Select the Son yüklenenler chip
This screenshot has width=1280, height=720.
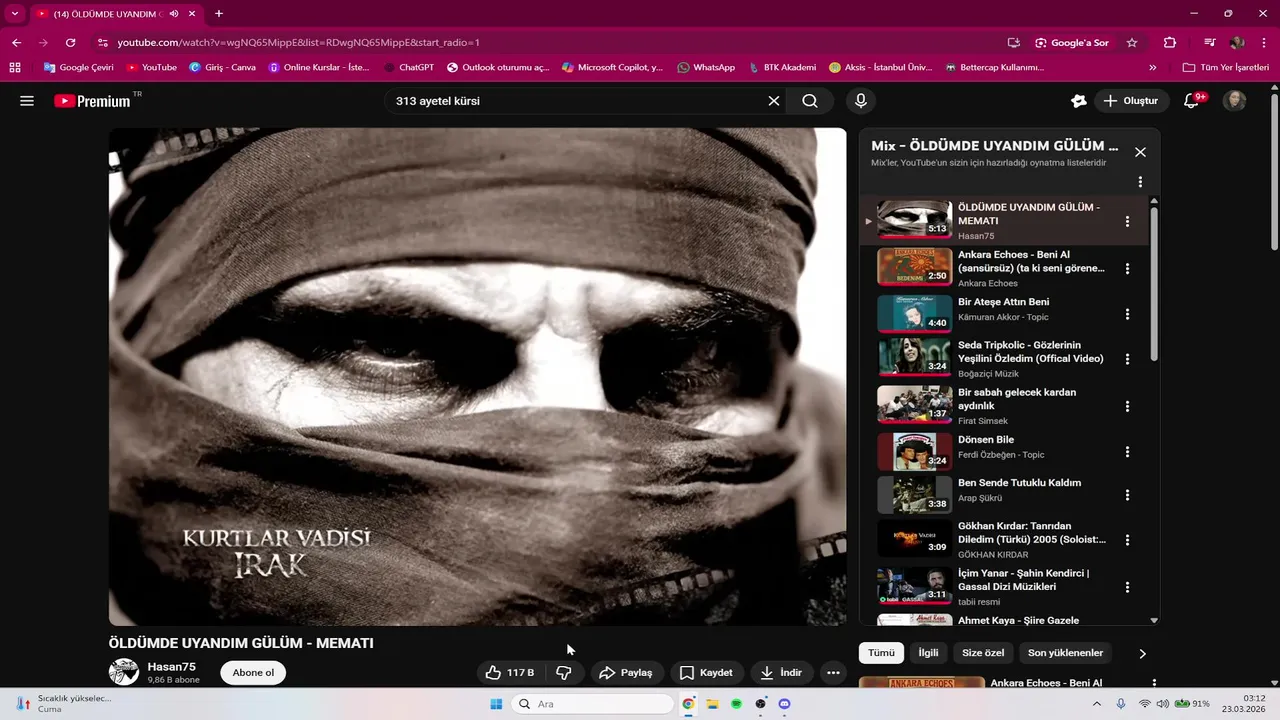click(1065, 653)
